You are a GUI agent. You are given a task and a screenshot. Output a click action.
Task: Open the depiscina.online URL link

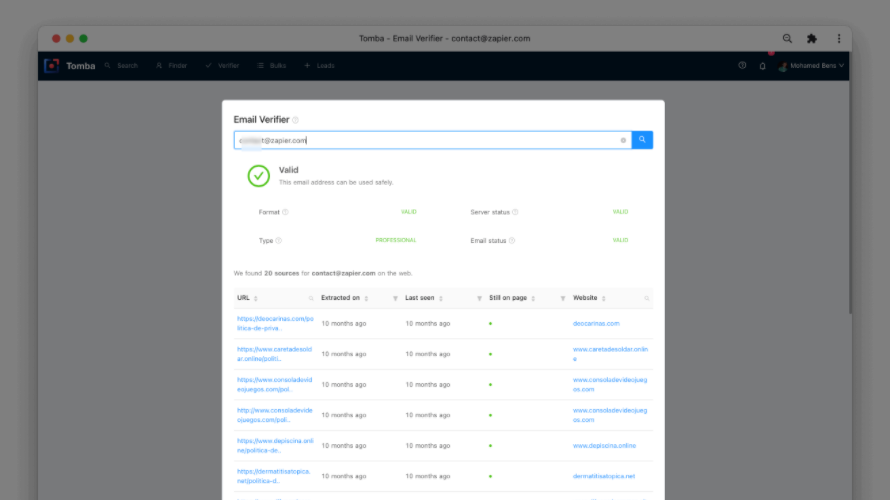pos(275,446)
